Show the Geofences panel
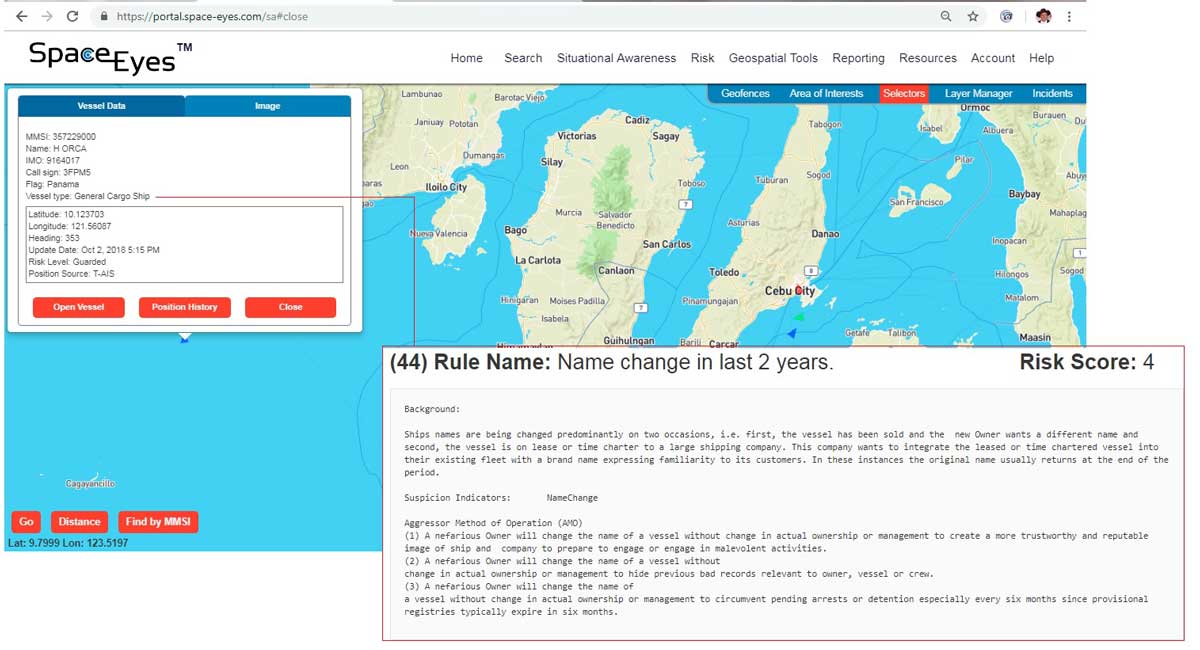Viewport: 1200px width, 650px height. 745,93
